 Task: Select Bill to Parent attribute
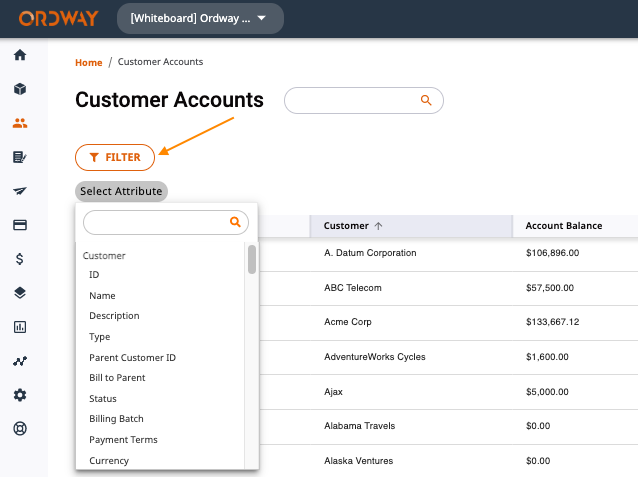coord(117,378)
